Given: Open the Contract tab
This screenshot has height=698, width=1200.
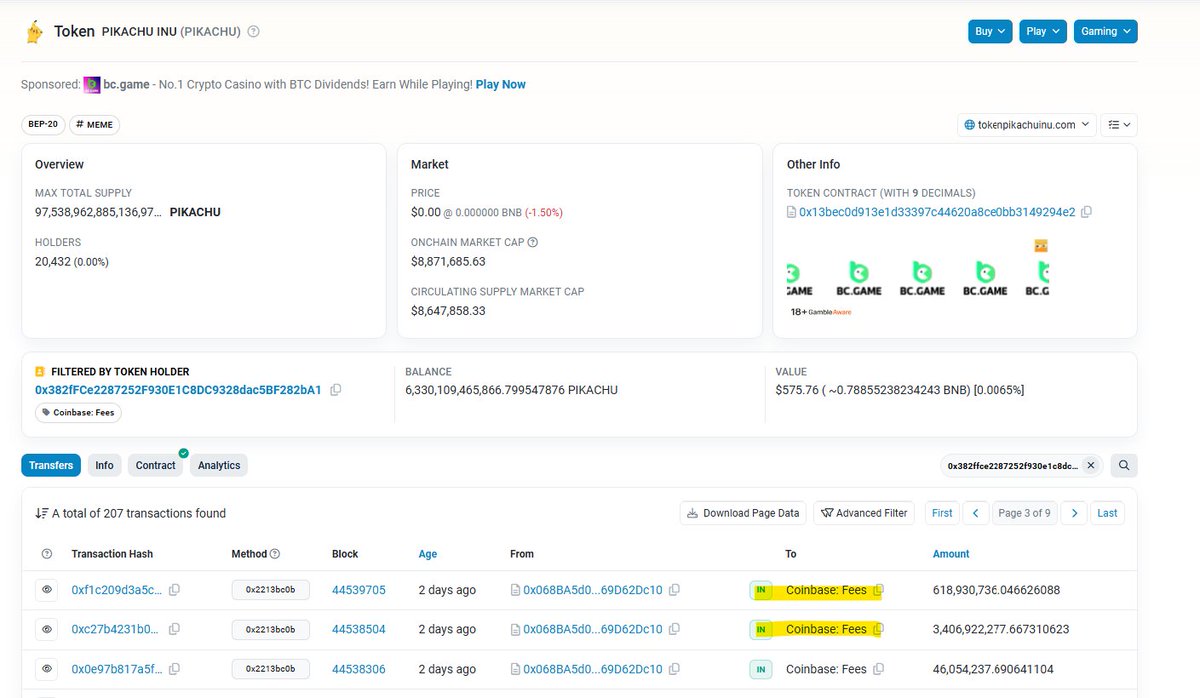Looking at the screenshot, I should (x=156, y=465).
